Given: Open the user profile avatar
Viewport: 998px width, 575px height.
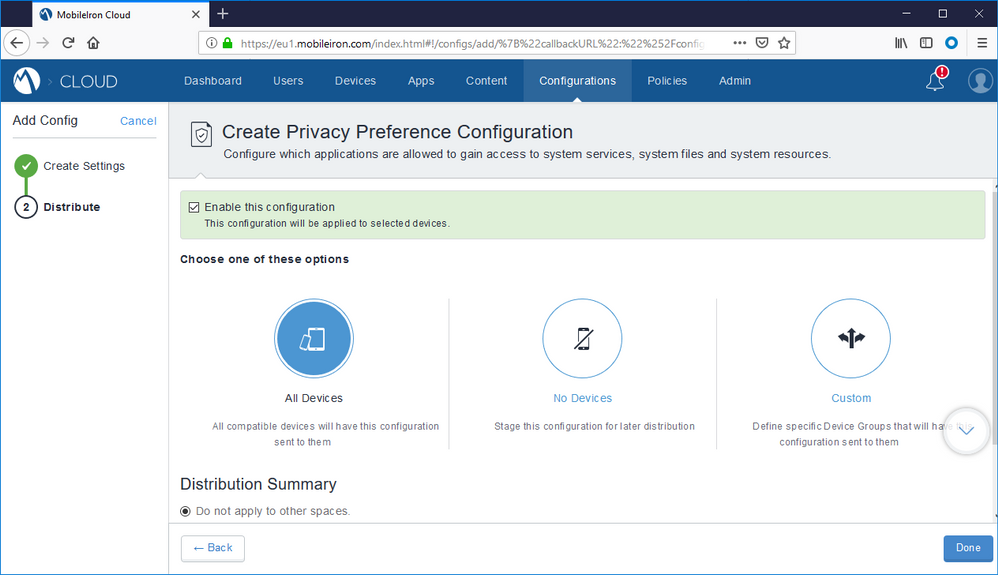Looking at the screenshot, I should 980,81.
